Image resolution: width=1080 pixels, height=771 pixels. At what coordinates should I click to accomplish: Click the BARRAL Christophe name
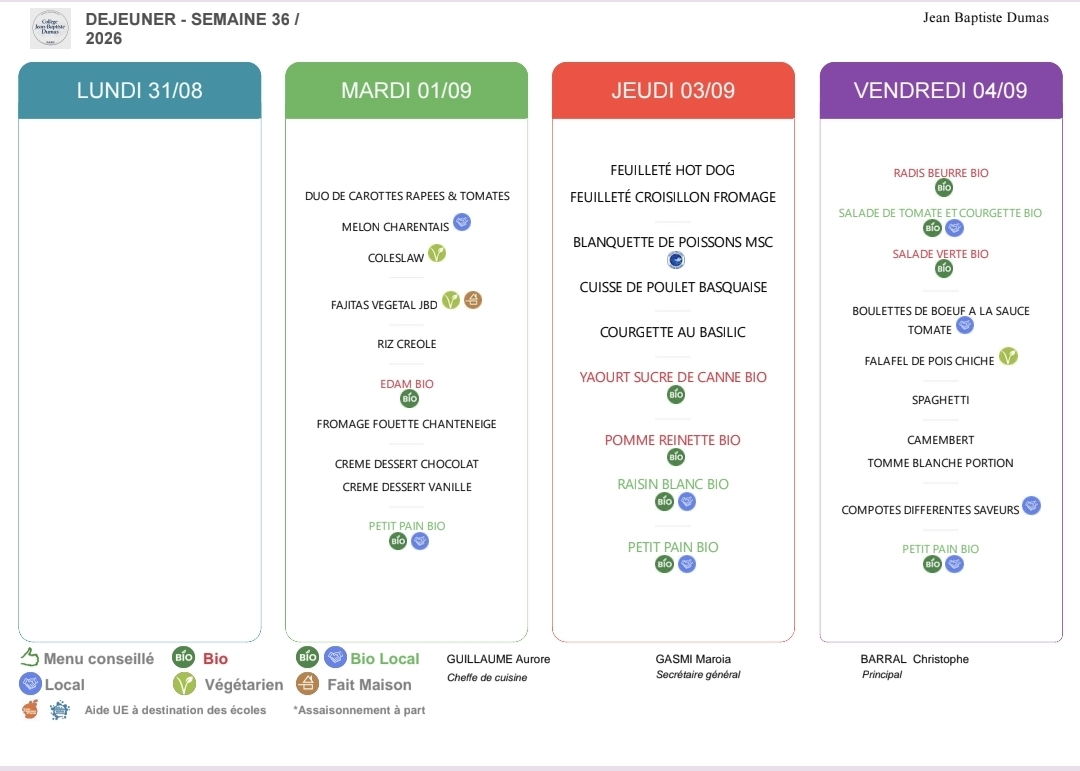(915, 659)
